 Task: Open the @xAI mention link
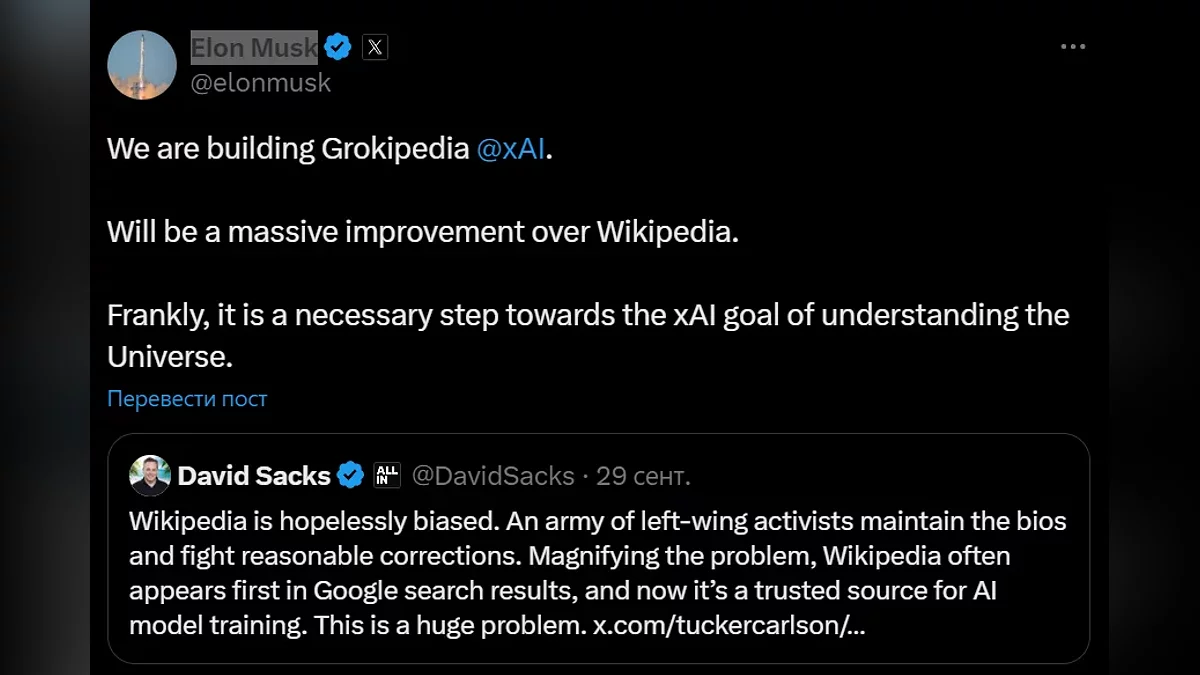(x=511, y=149)
